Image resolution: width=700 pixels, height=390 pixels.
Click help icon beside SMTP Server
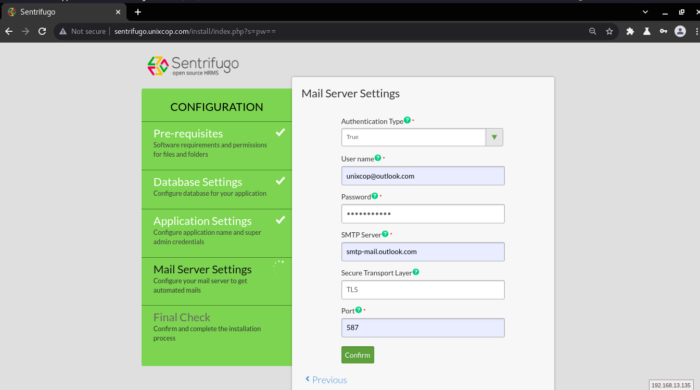385,234
